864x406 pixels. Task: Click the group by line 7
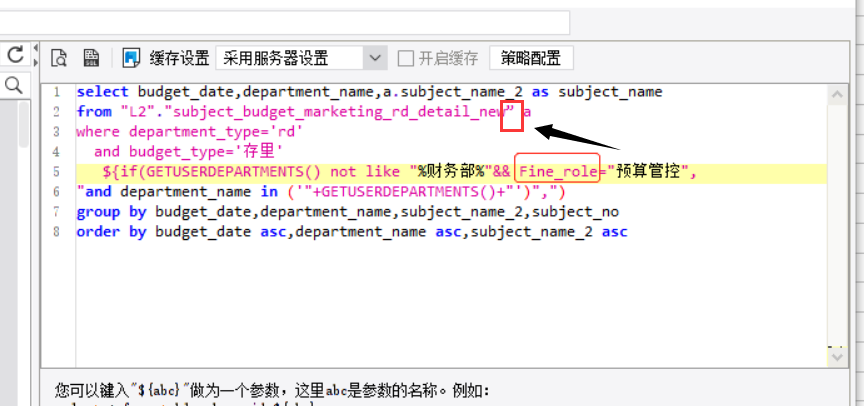pos(347,212)
